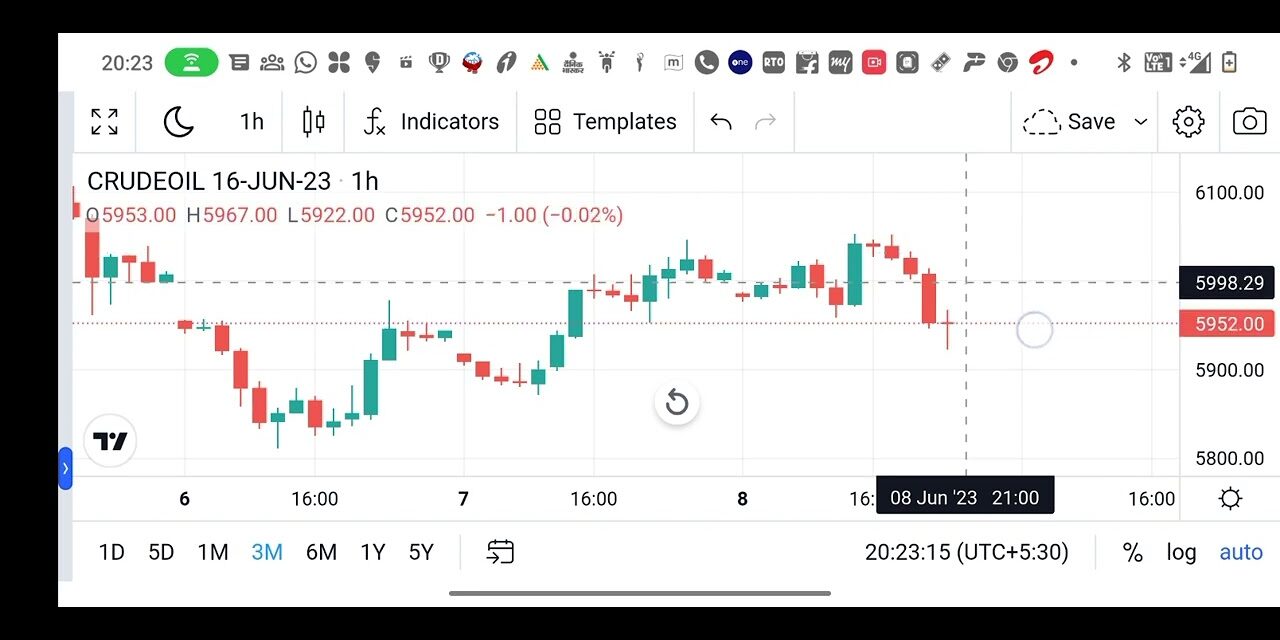Click the TradingView logo on the chart
This screenshot has height=640, width=1280.
point(110,441)
